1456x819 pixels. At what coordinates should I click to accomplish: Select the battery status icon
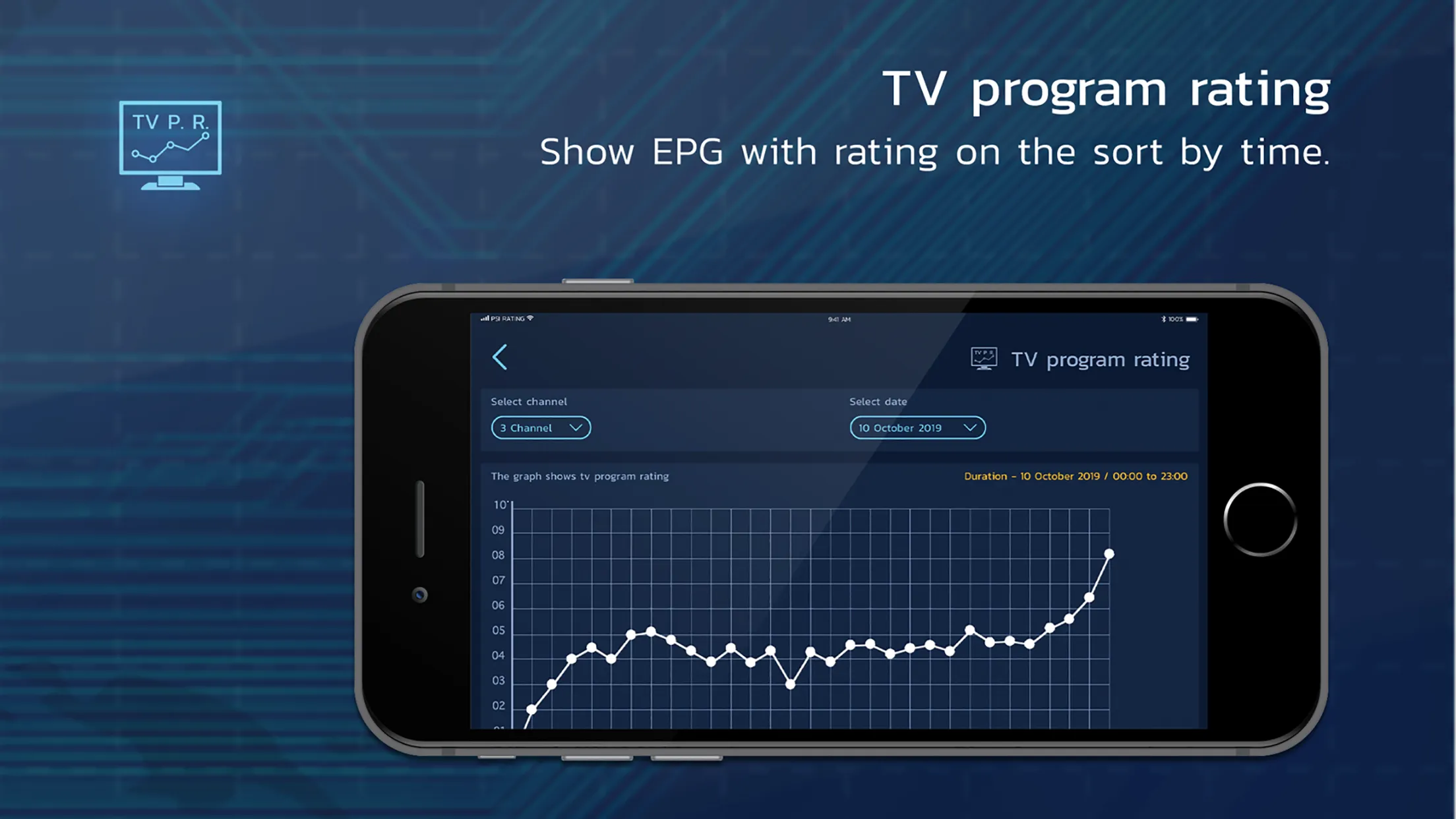pyautogui.click(x=1192, y=318)
